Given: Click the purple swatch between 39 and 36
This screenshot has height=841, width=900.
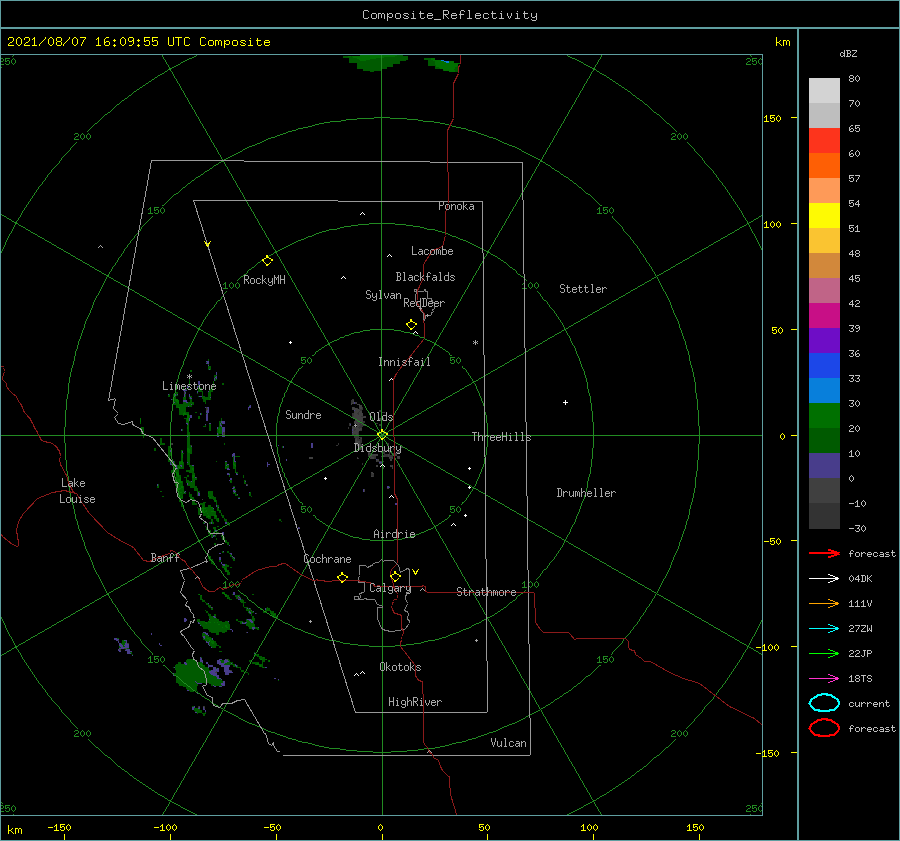Looking at the screenshot, I should point(824,340).
